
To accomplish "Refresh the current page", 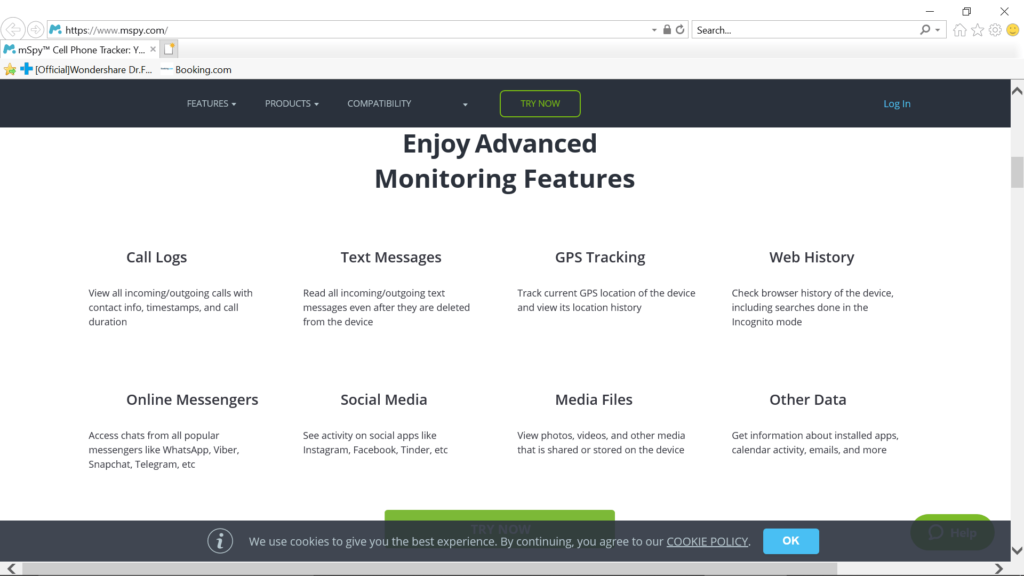I will (x=679, y=29).
